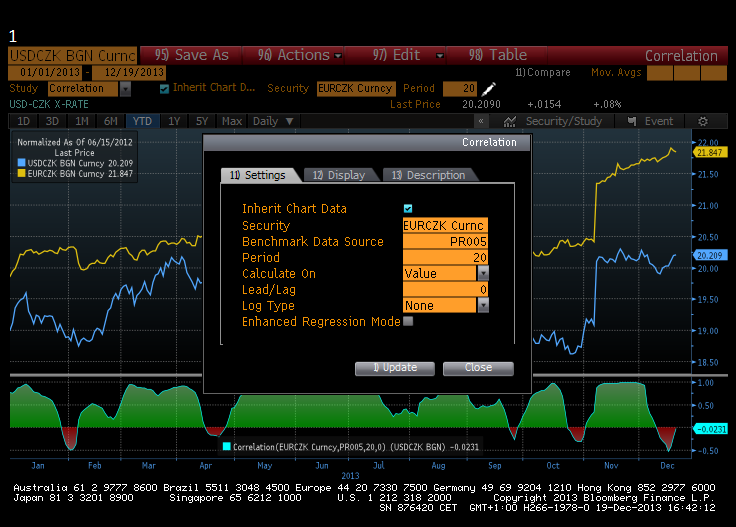Click 98) Table button
Image resolution: width=736 pixels, height=527 pixels.
[498, 55]
